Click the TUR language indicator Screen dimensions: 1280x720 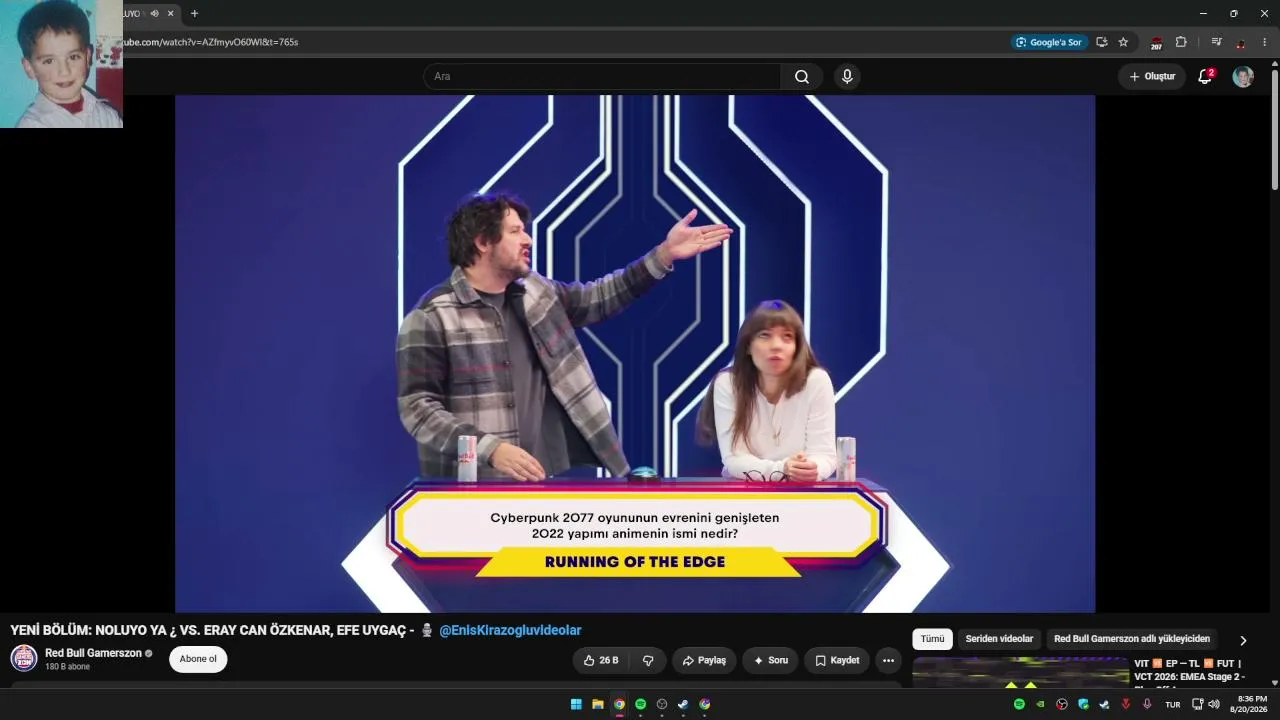1173,704
